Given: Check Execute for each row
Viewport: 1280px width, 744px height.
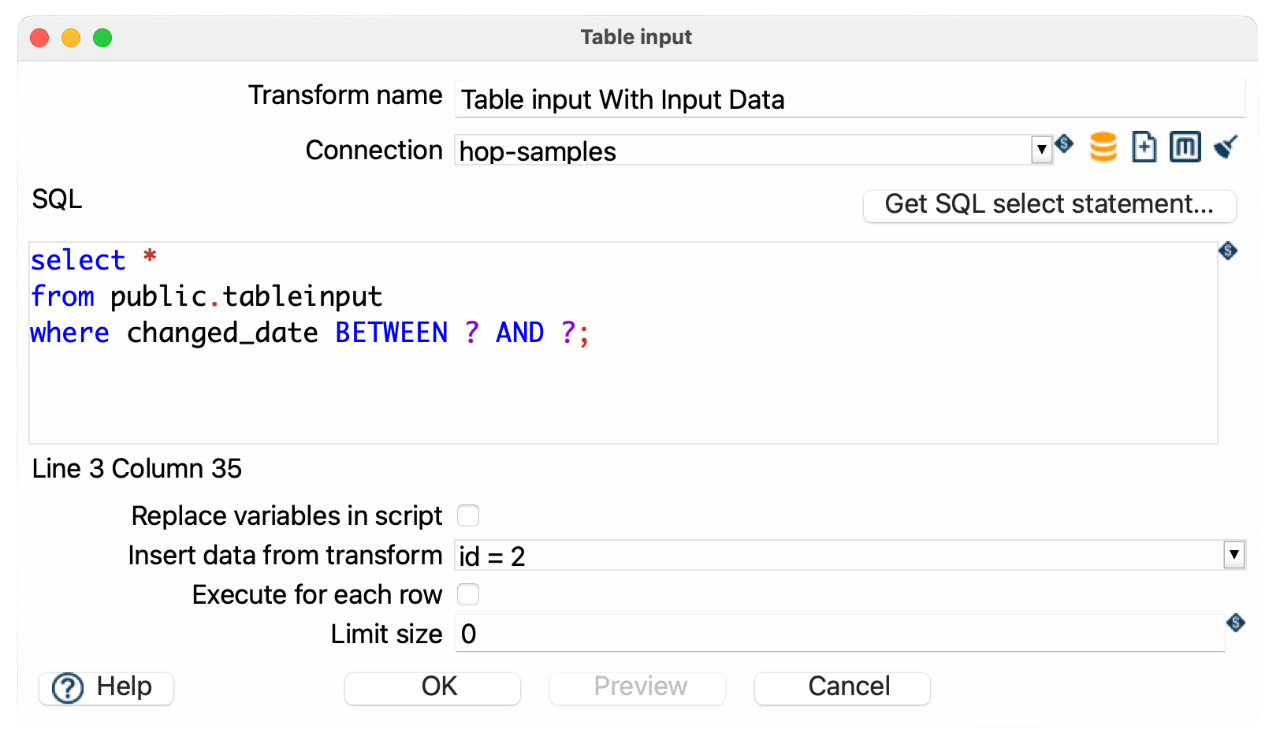Looking at the screenshot, I should tap(468, 594).
